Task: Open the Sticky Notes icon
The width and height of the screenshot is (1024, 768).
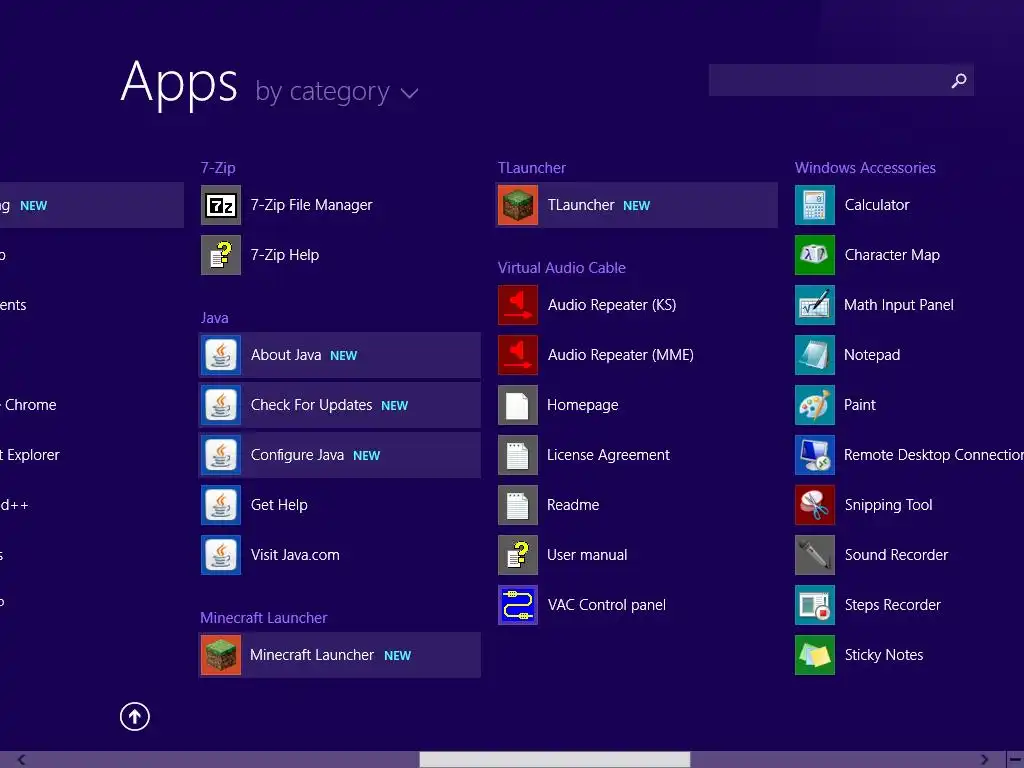Action: coord(815,655)
